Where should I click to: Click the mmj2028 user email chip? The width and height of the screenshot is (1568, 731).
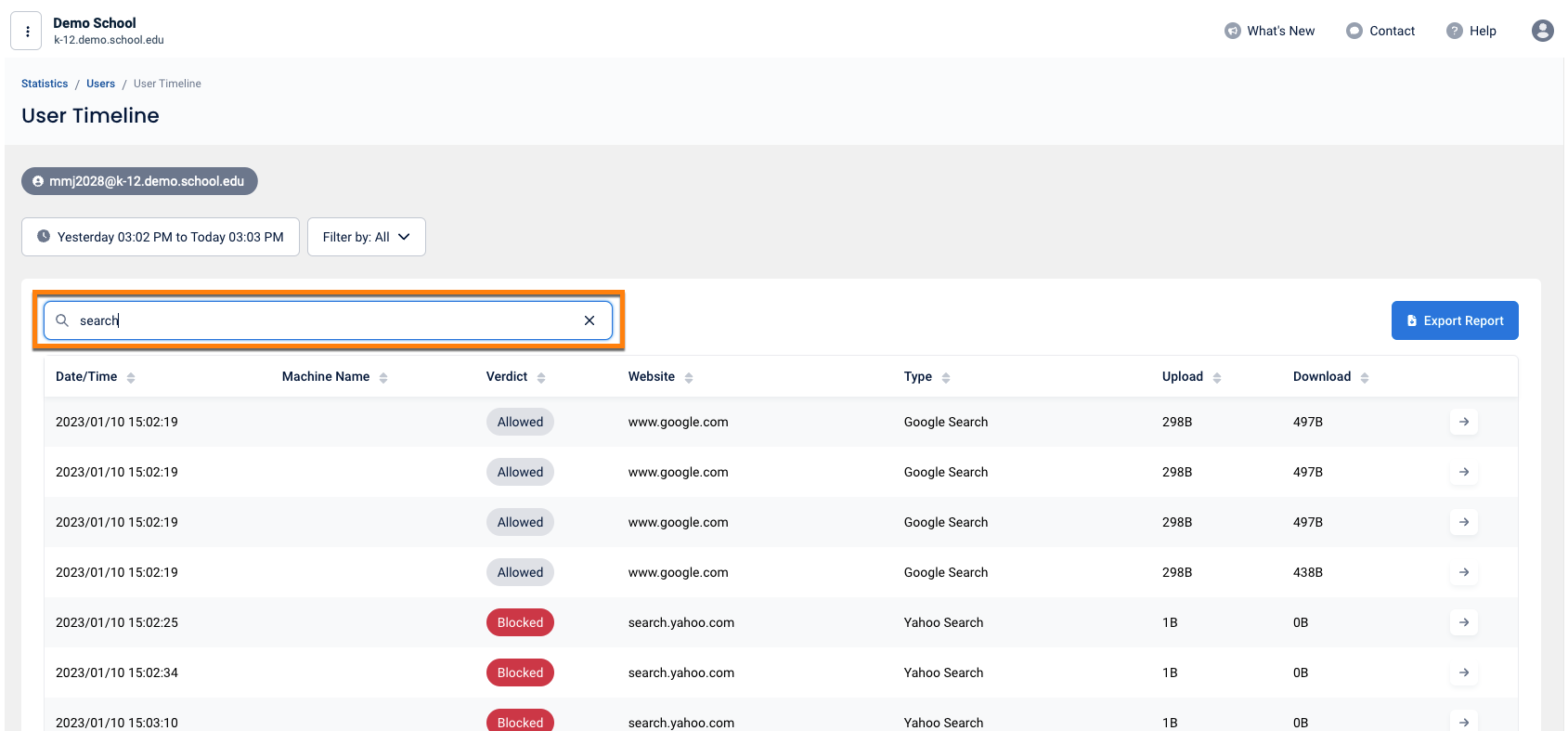pyautogui.click(x=139, y=181)
